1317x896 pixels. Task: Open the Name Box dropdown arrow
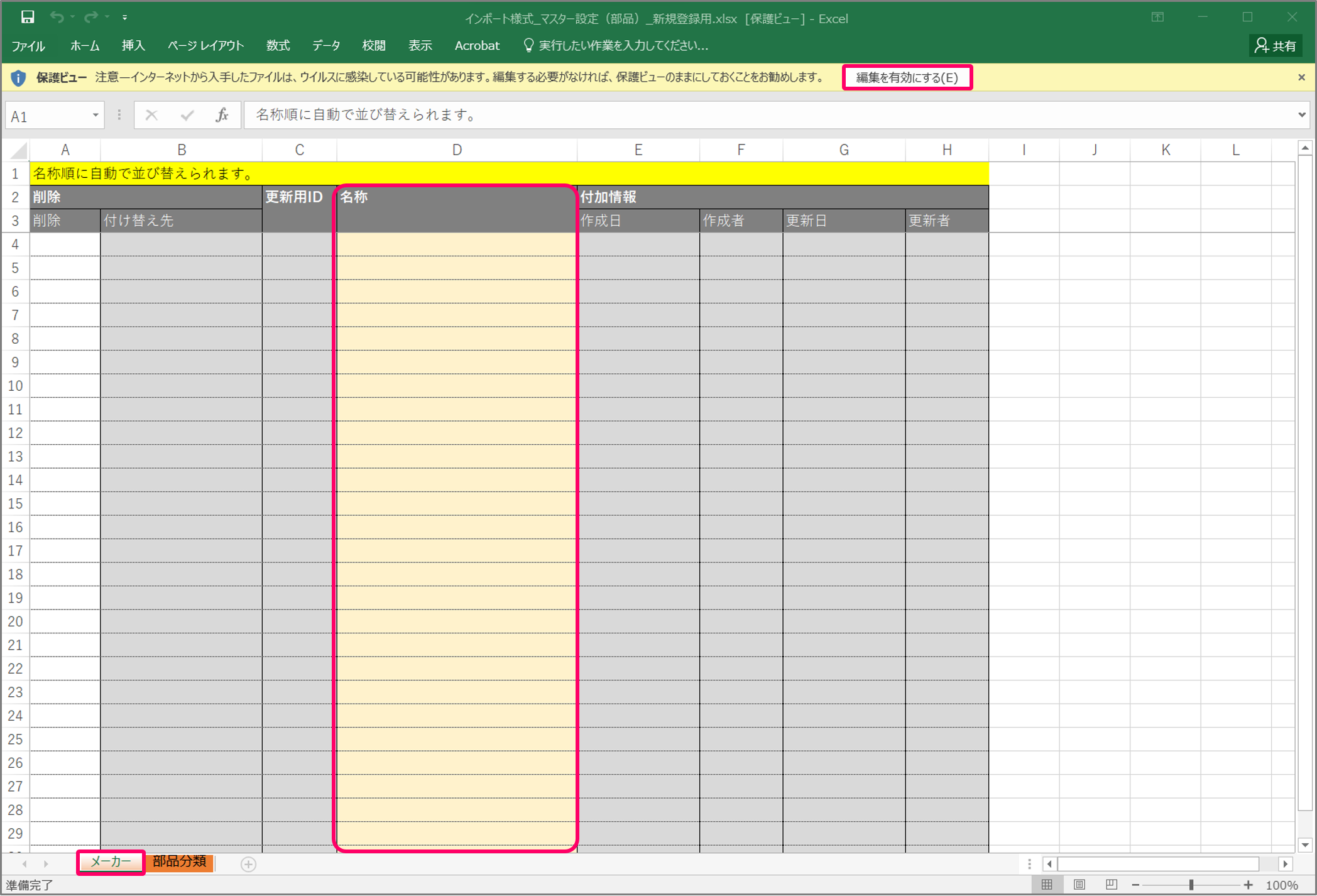pos(95,115)
